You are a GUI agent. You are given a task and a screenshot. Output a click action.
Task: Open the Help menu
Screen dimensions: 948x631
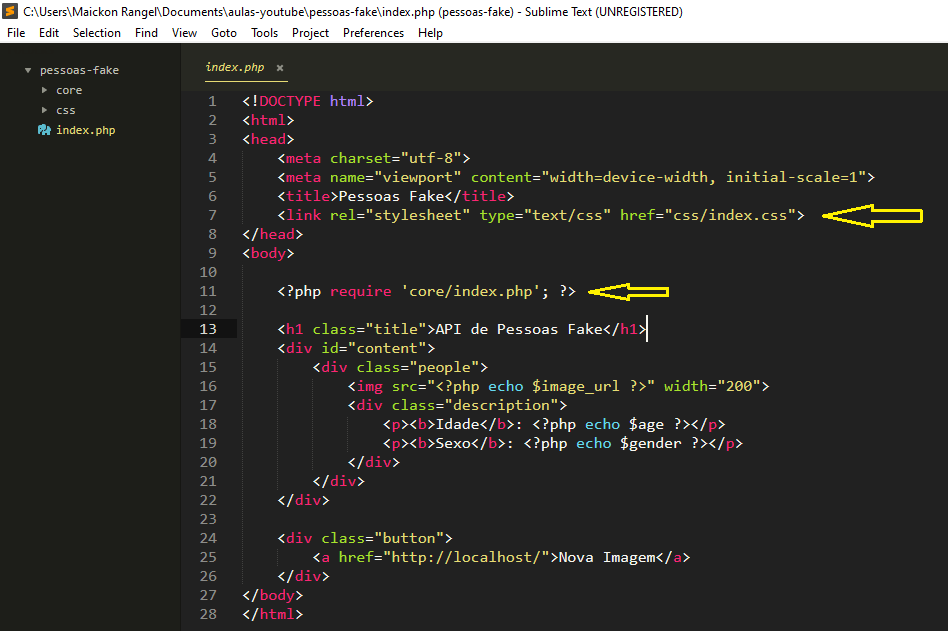click(x=430, y=33)
